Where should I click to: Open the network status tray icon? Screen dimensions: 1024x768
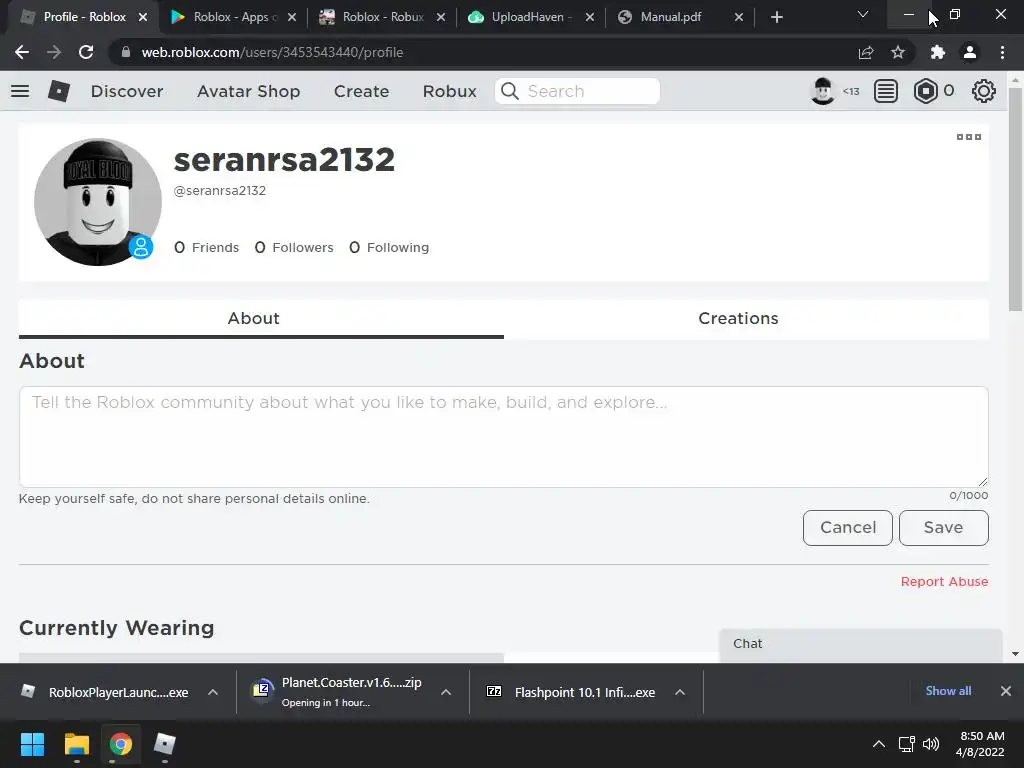point(906,744)
